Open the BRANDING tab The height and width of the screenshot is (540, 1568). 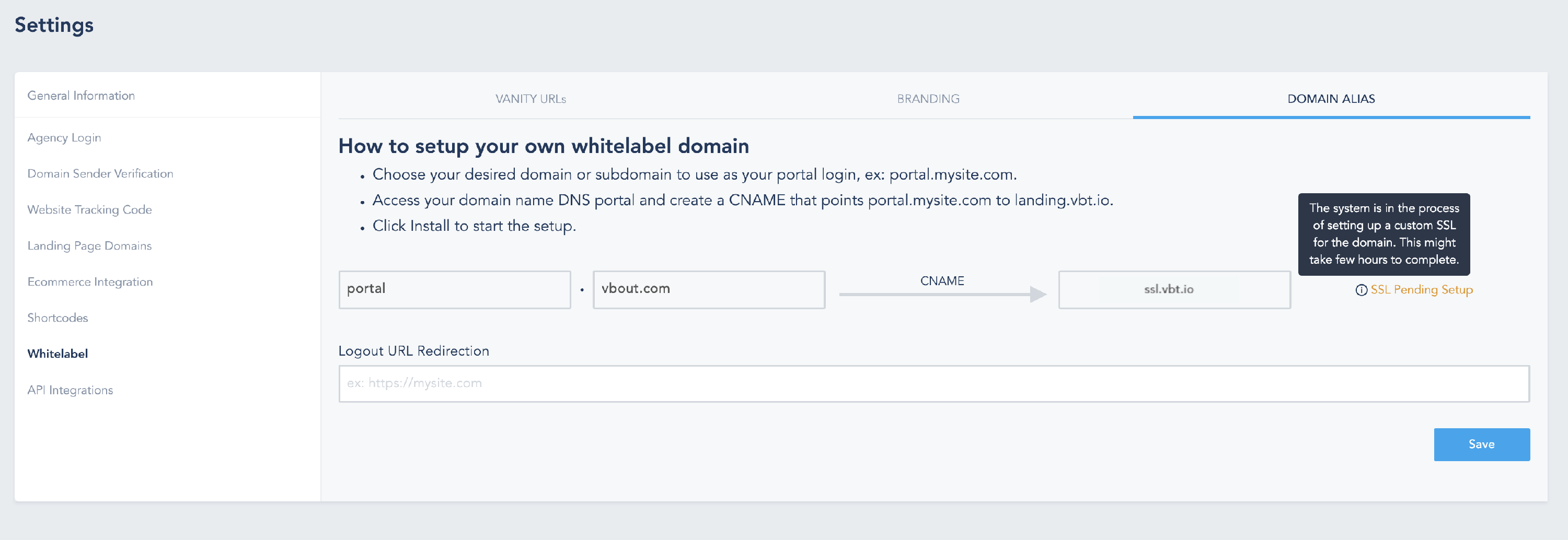928,99
